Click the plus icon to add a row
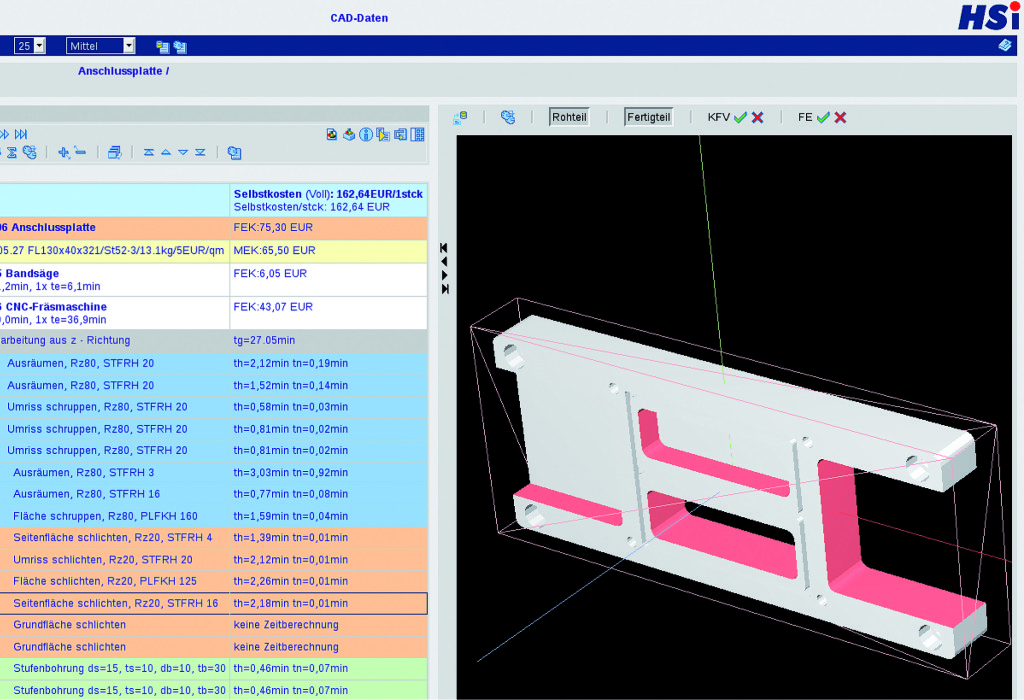The image size is (1024, 700). pyautogui.click(x=63, y=152)
